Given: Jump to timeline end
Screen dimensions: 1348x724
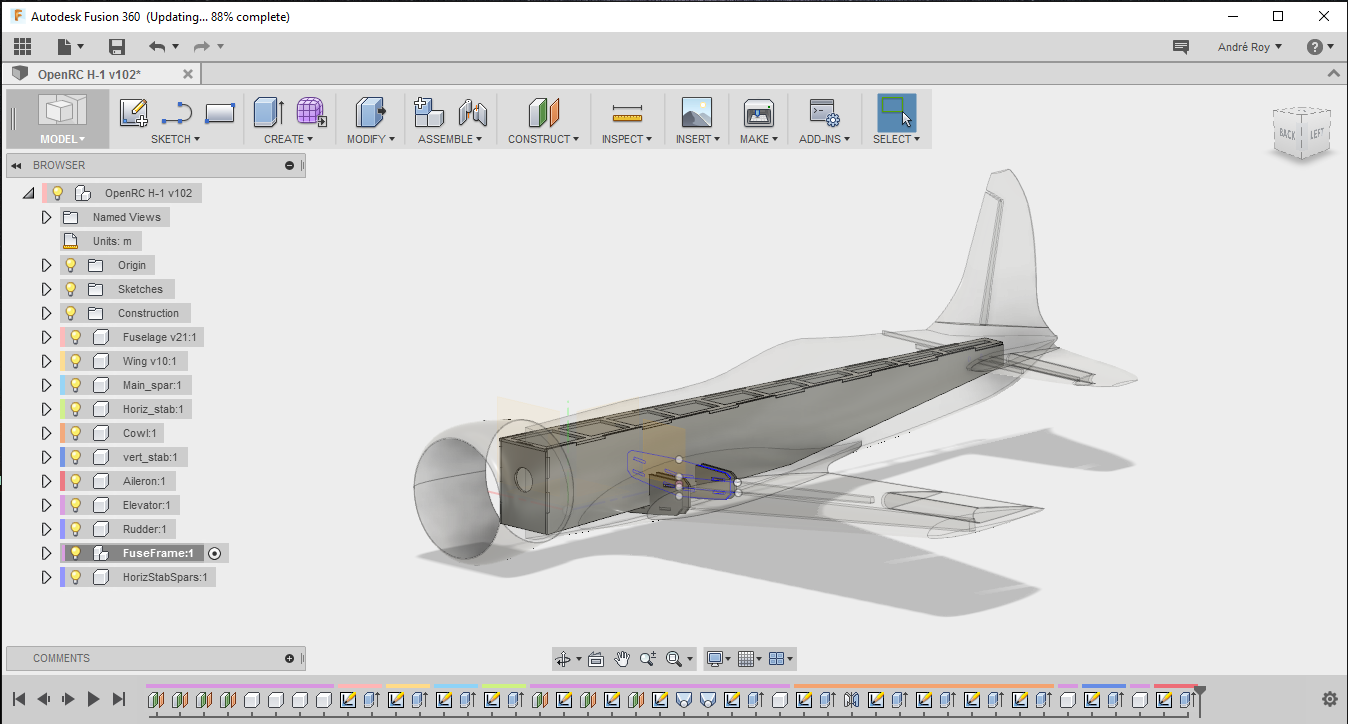Looking at the screenshot, I should click(119, 699).
